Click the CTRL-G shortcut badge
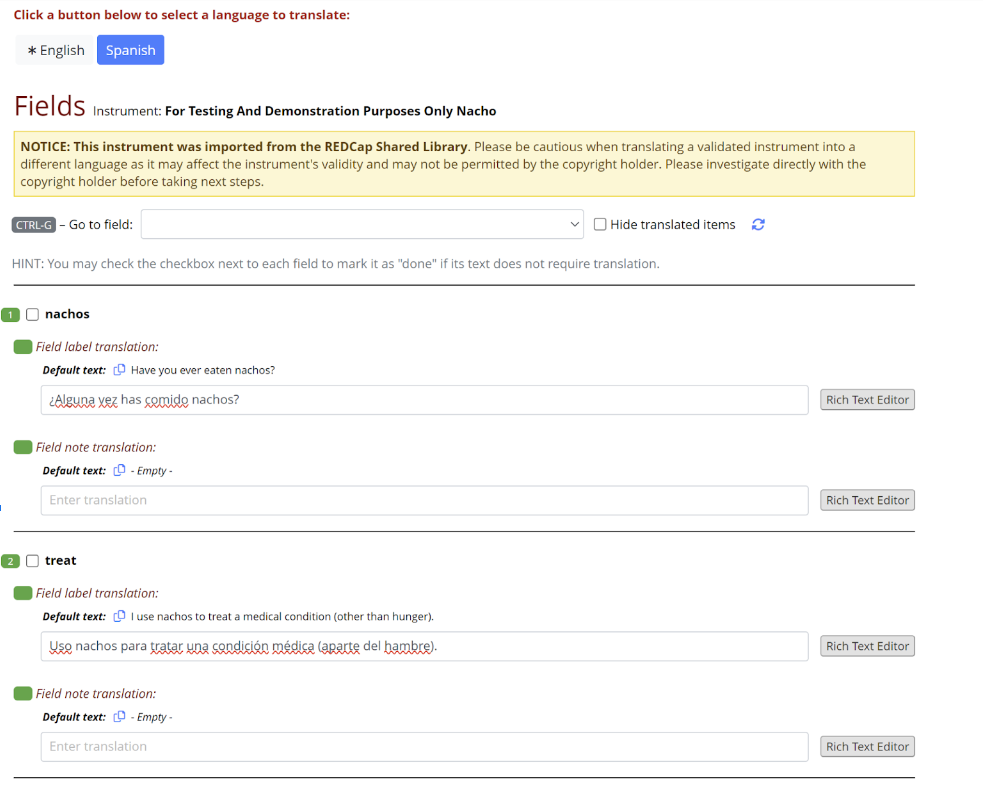The height and width of the screenshot is (791, 983). pos(34,225)
